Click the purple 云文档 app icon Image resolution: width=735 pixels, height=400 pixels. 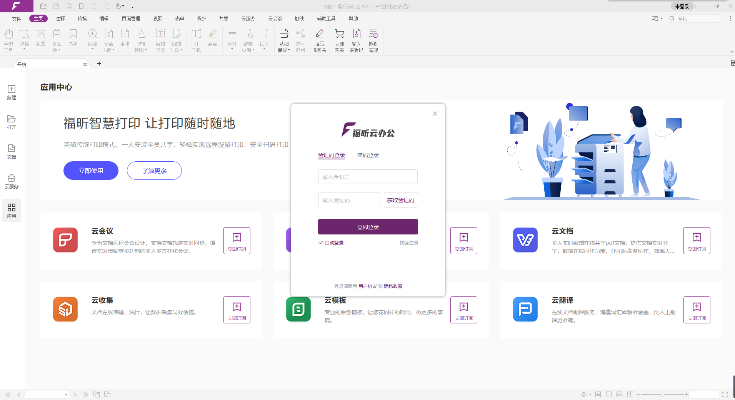(527, 240)
